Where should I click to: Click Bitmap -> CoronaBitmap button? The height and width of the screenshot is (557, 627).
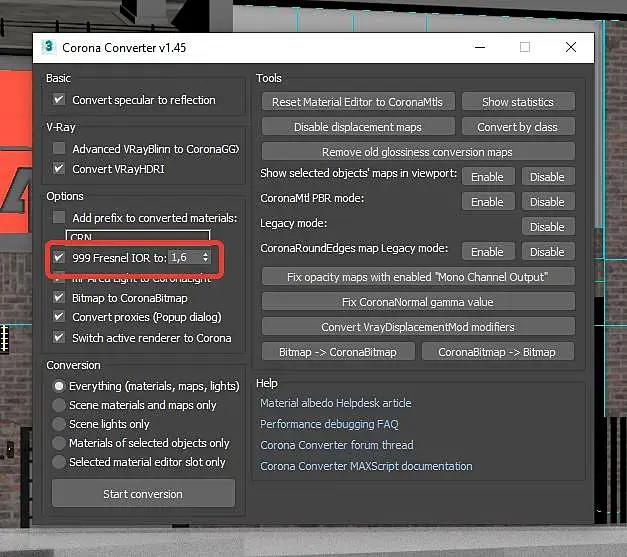(x=338, y=352)
